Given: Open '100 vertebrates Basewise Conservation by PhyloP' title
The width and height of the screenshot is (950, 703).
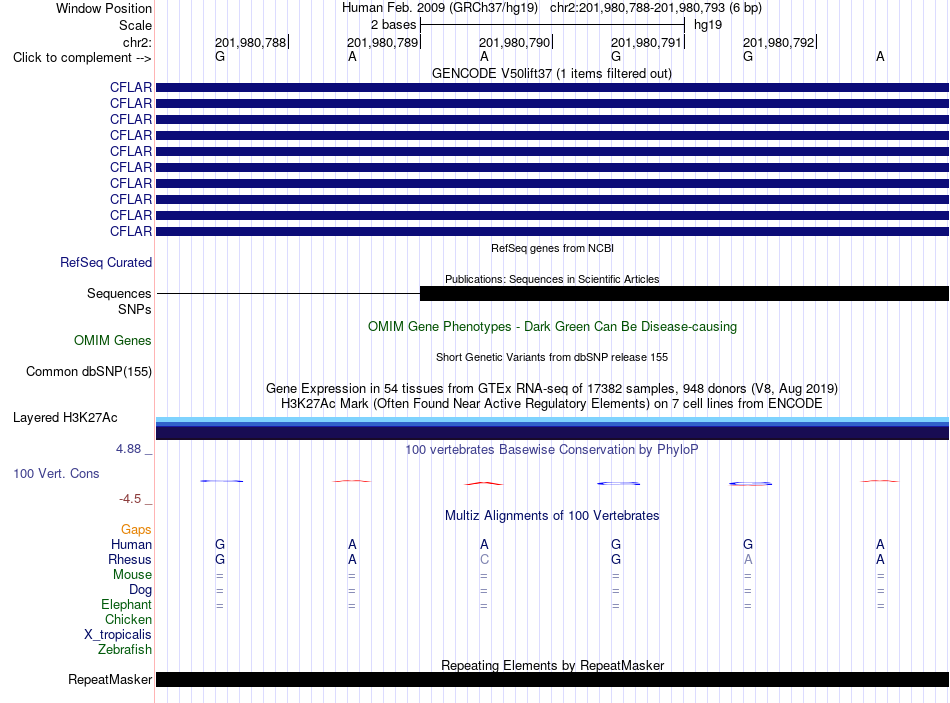Looking at the screenshot, I should tap(552, 450).
